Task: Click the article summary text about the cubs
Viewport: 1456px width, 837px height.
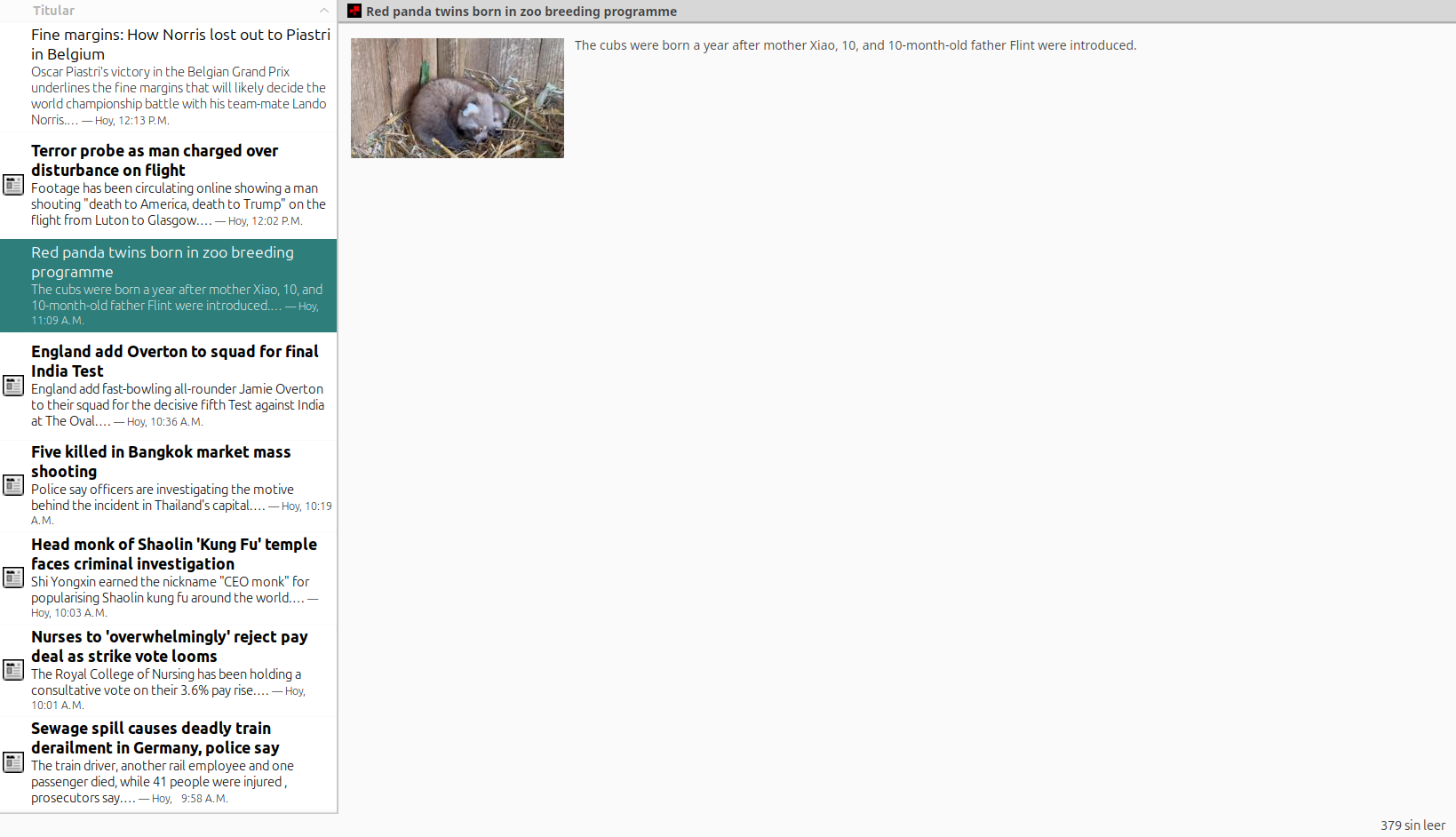Action: 855,45
